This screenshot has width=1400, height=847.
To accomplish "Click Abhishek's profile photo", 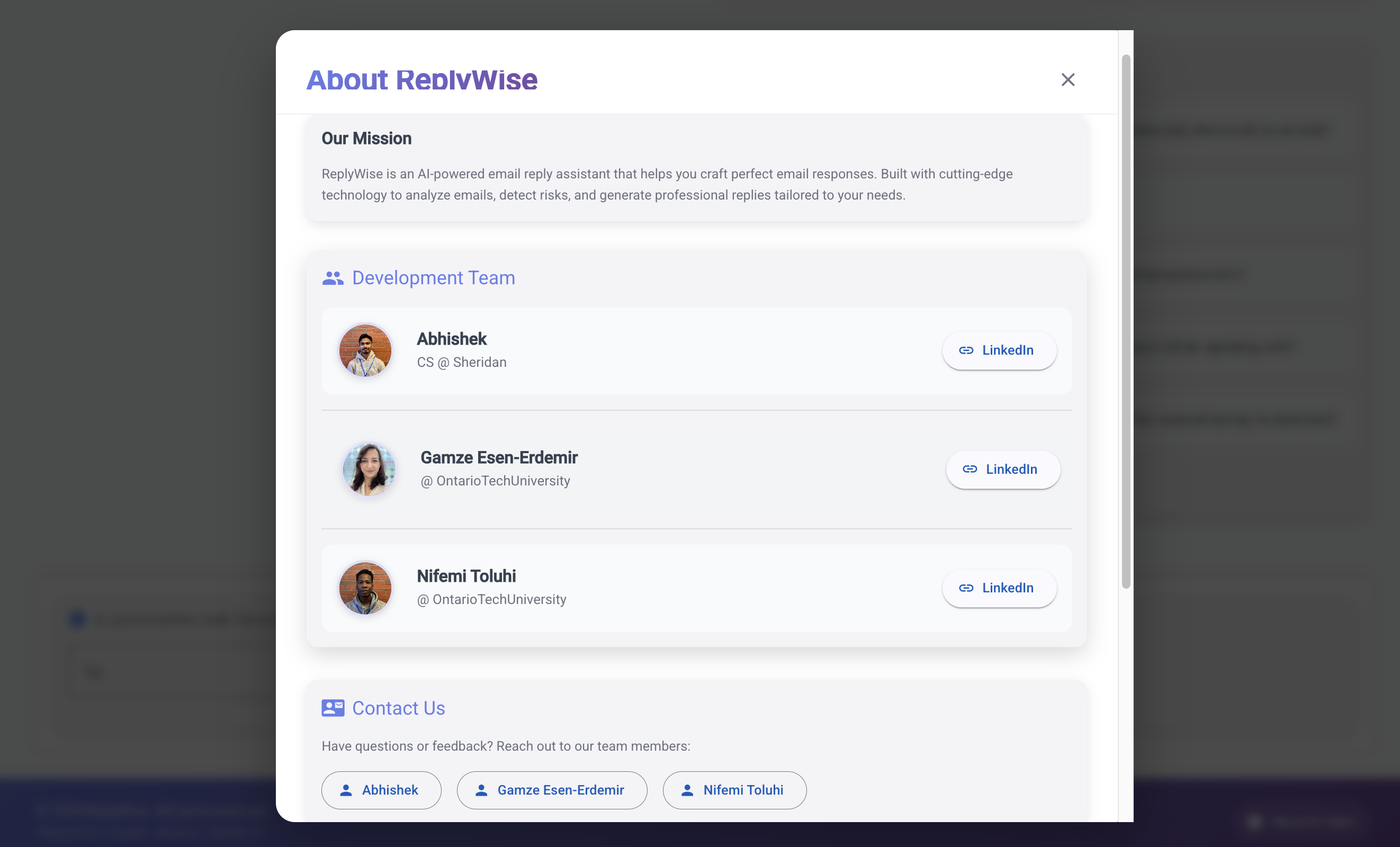I will (365, 350).
